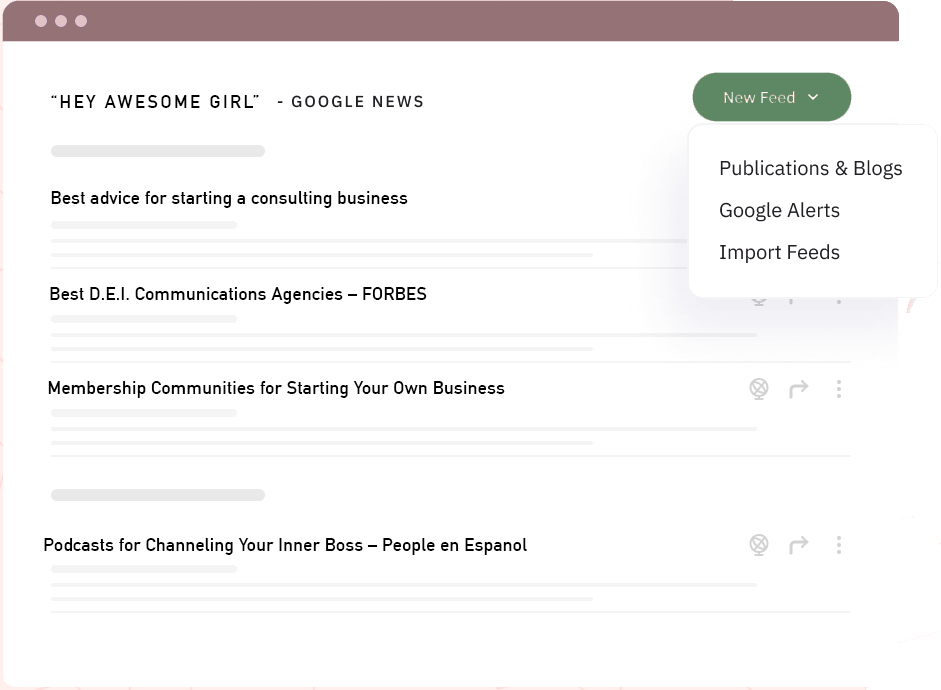Open article about starting a consulting business
Screen dimensions: 941x690
pos(229,198)
